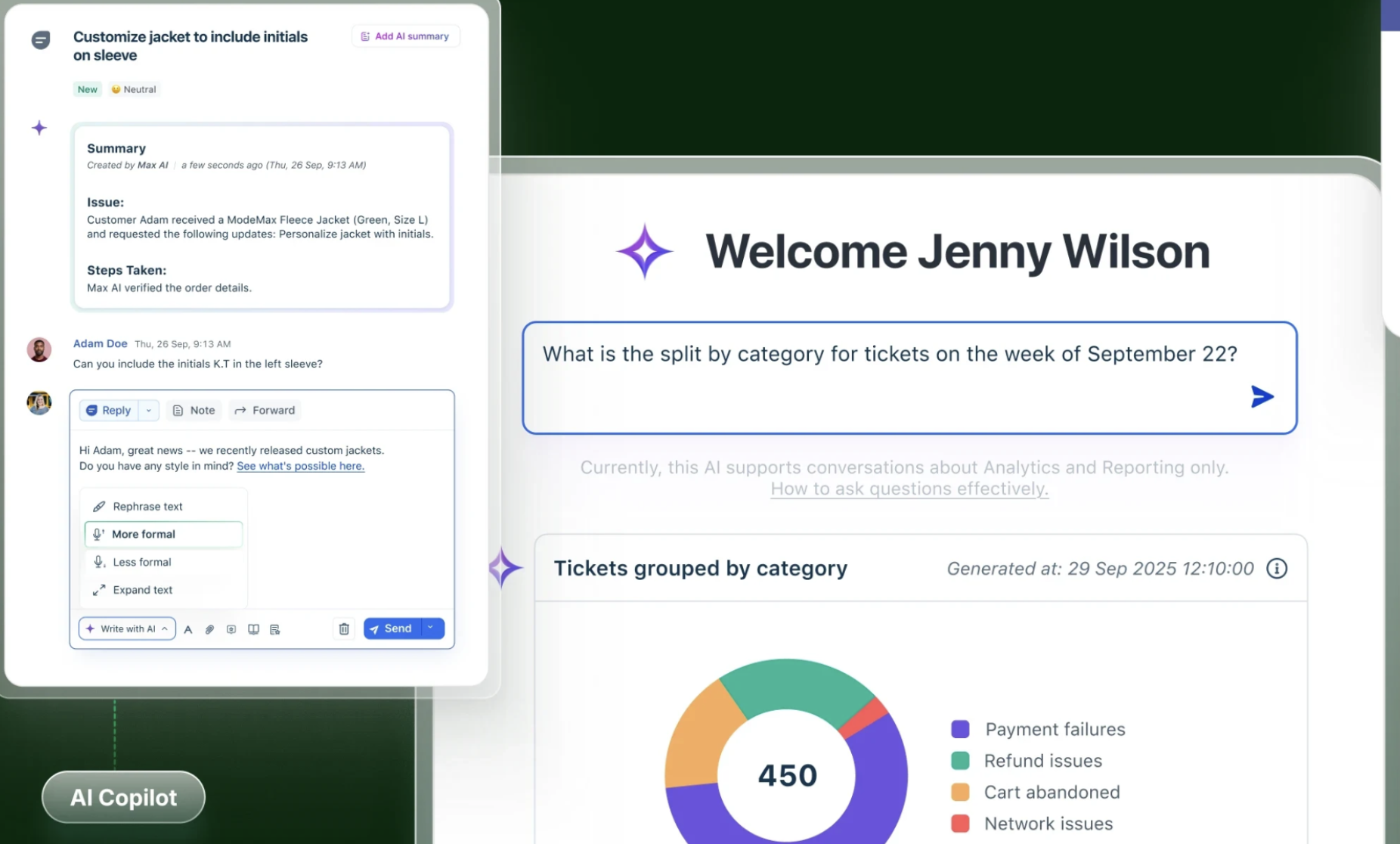The width and height of the screenshot is (1400, 844).
Task: Collapse the Write with AI dropdown
Action: [x=127, y=628]
